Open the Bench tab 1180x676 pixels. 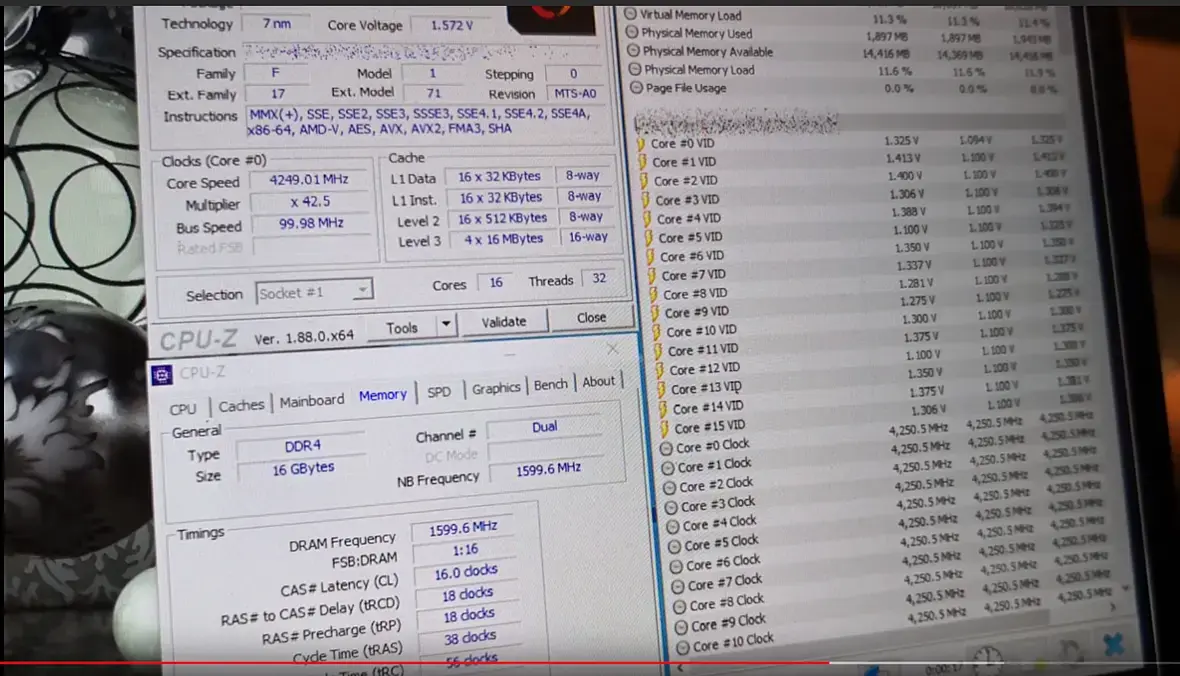coord(551,385)
